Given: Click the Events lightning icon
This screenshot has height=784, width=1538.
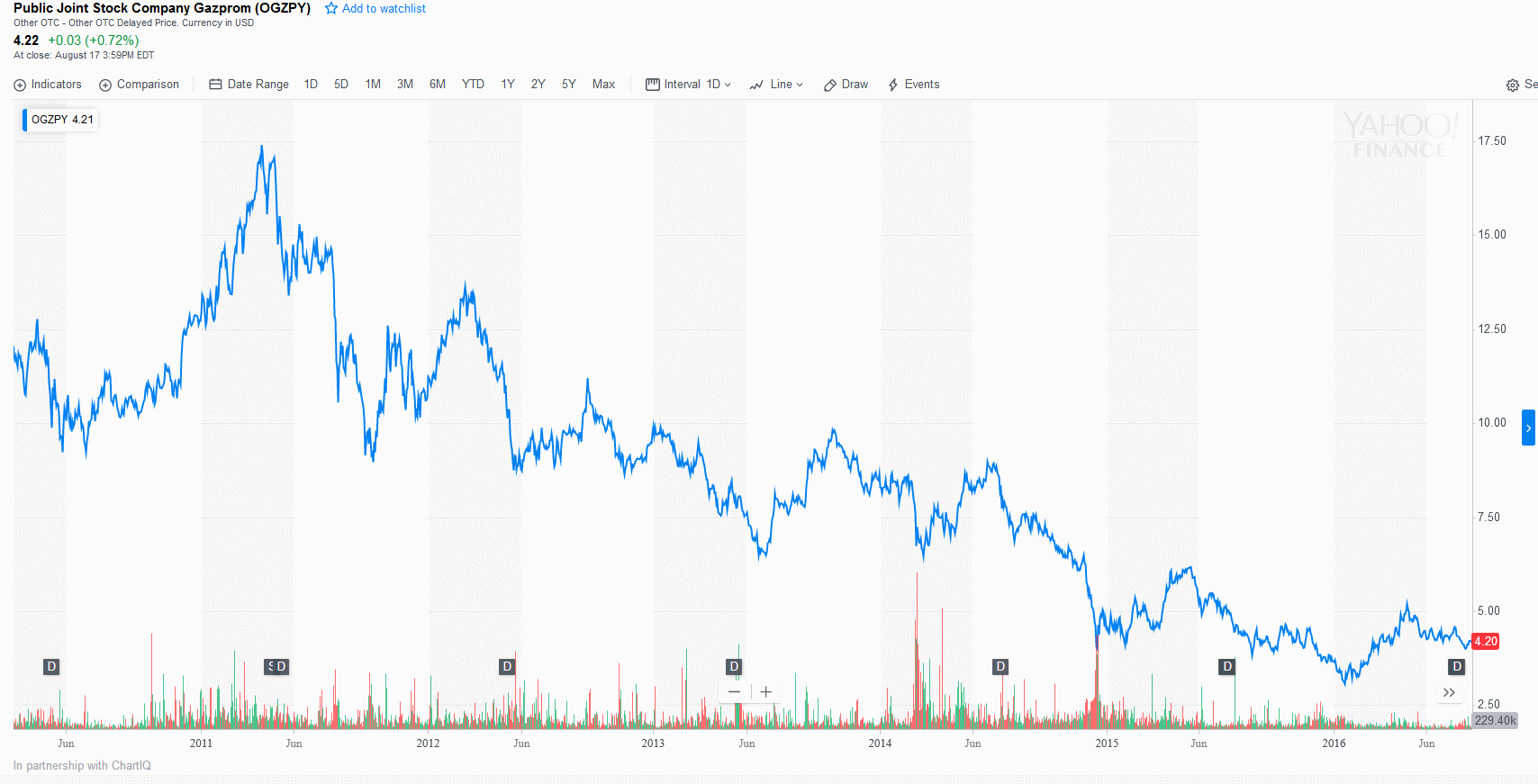Looking at the screenshot, I should point(893,85).
